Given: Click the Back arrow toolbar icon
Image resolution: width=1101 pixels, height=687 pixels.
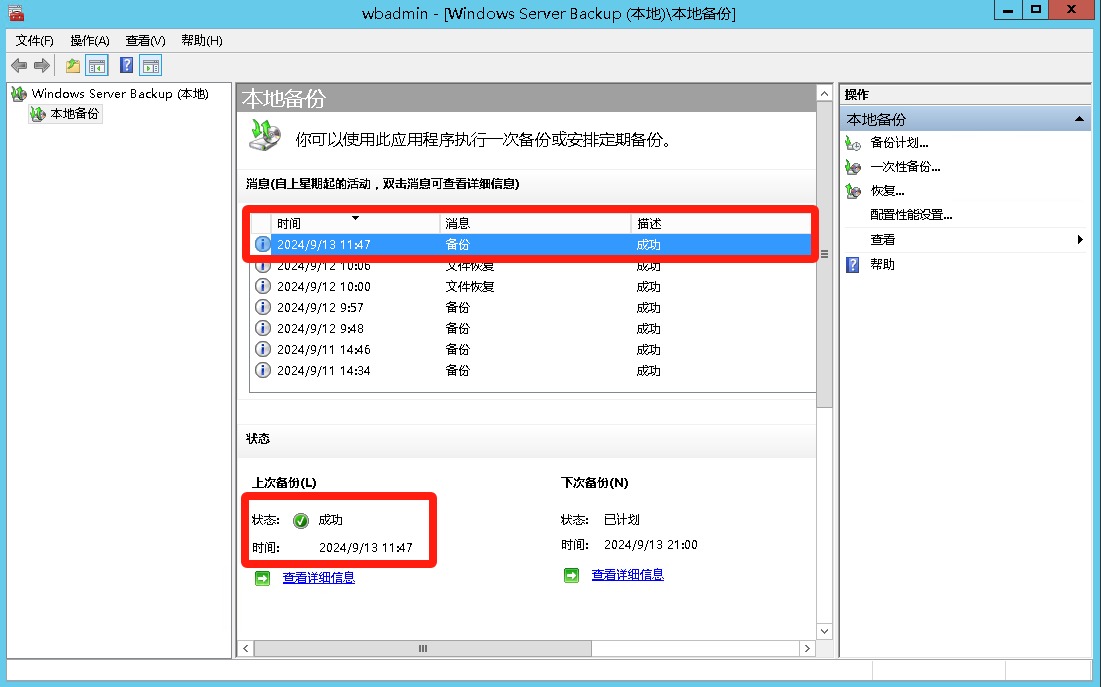Looking at the screenshot, I should (19, 66).
